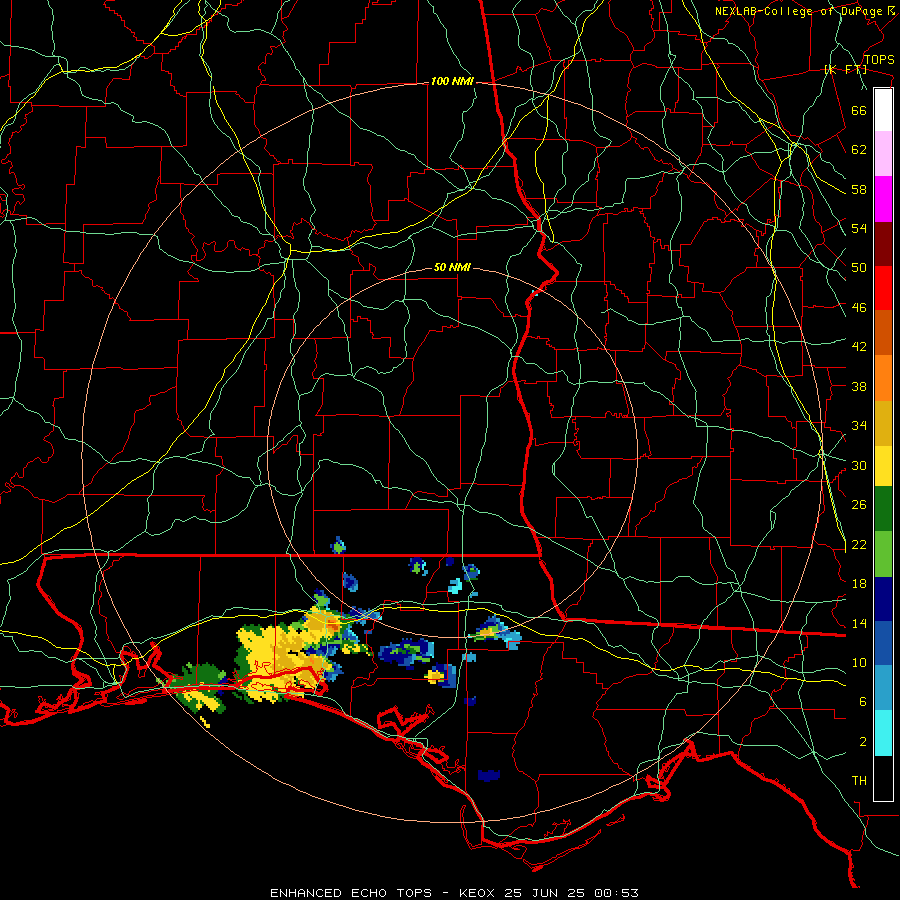Click the NEXLAB-College of DuPage credit text
The width and height of the screenshot is (900, 900).
(798, 11)
